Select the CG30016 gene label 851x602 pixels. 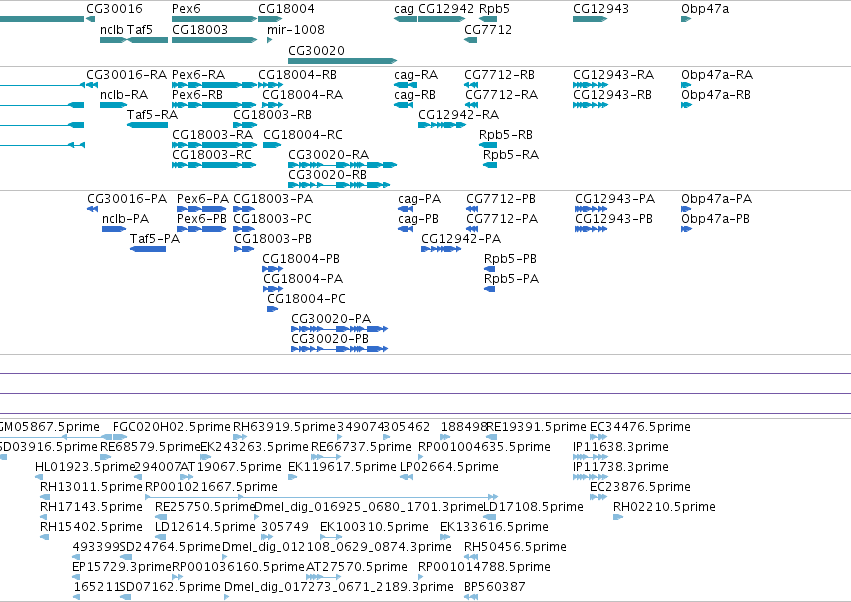click(x=114, y=9)
